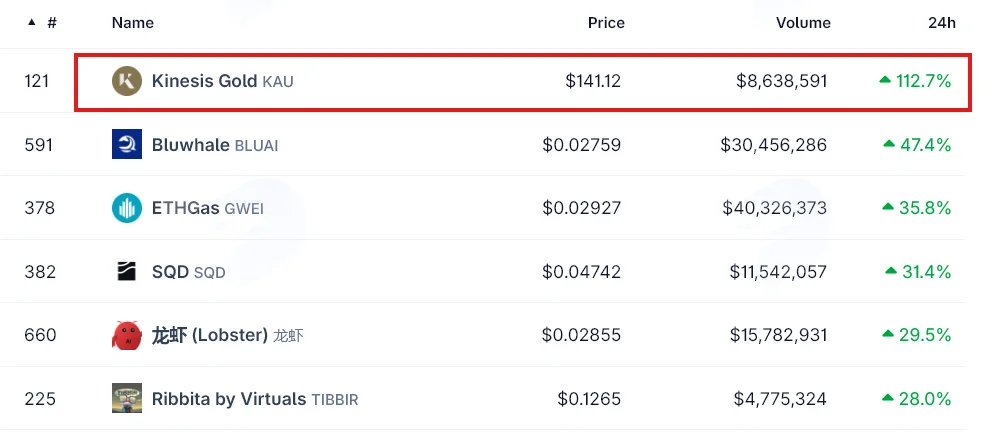Open the SQD coin name link

coord(188,272)
